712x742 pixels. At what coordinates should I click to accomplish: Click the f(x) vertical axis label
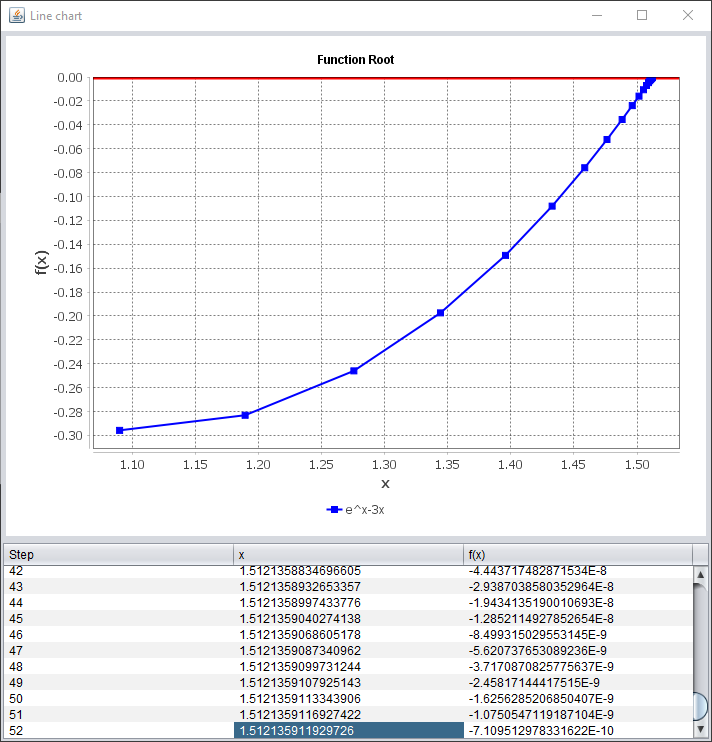pos(42,263)
